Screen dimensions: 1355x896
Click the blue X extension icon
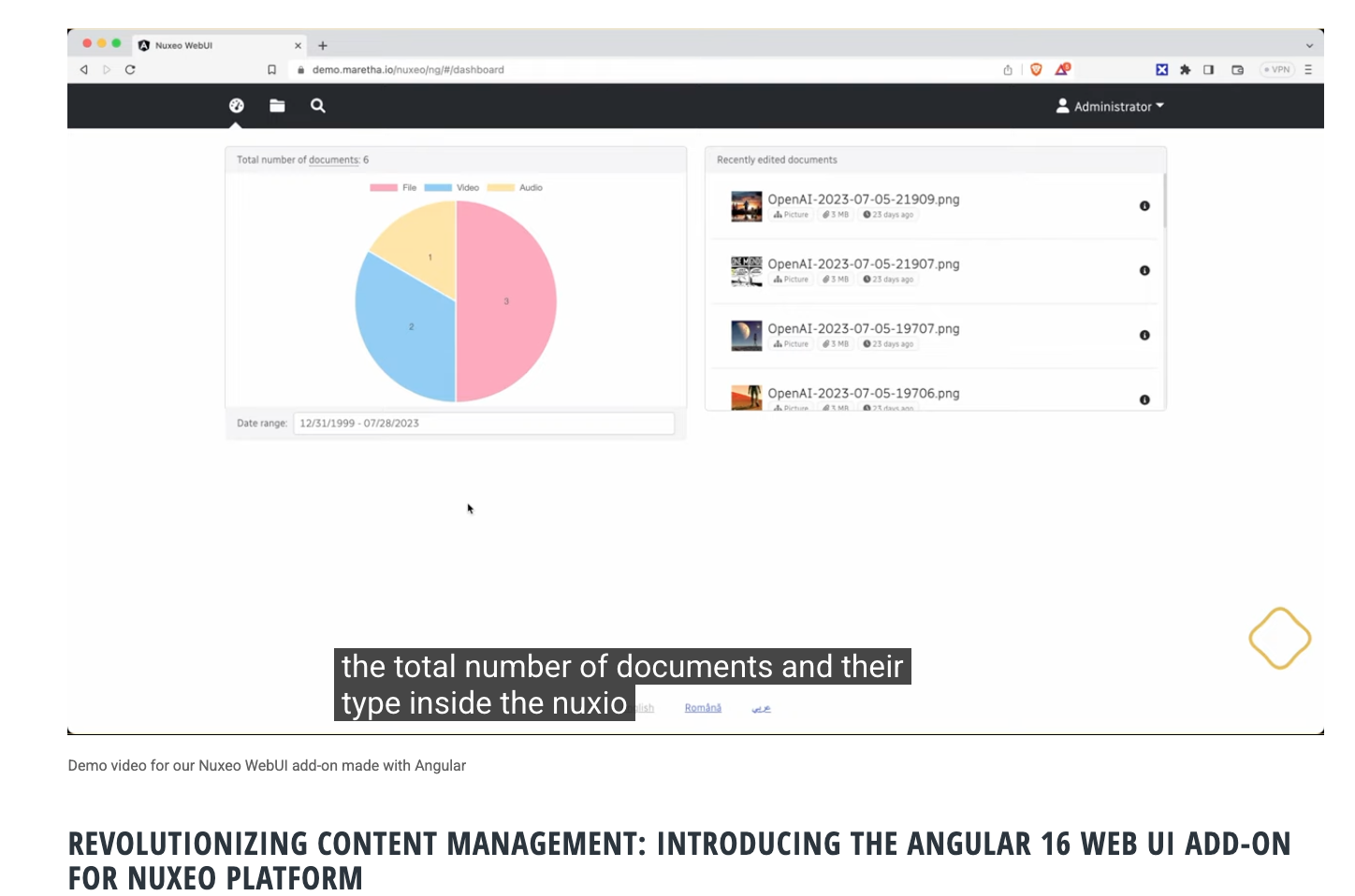(1161, 69)
